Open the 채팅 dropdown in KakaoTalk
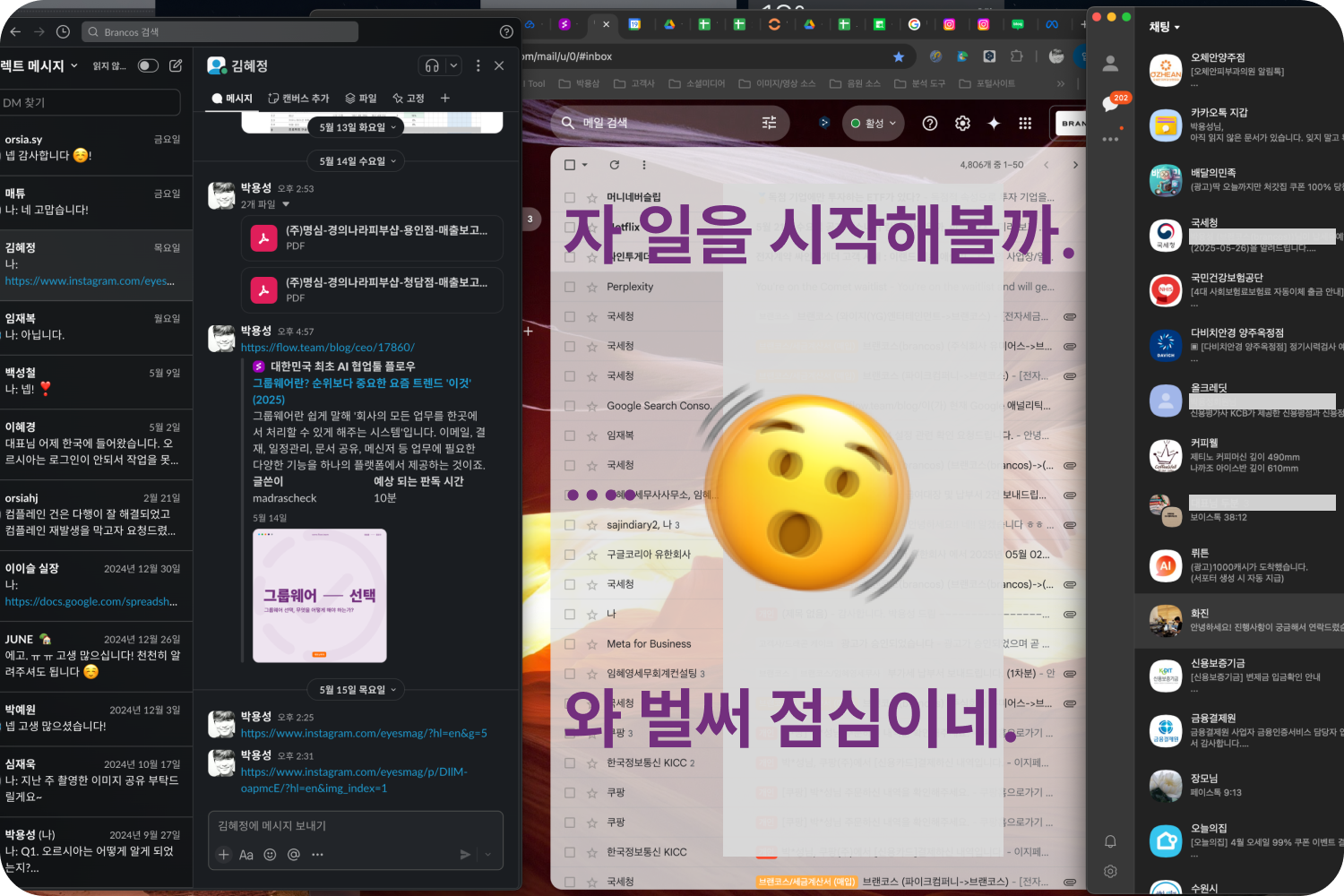This screenshot has width=1344, height=896. (x=1164, y=27)
